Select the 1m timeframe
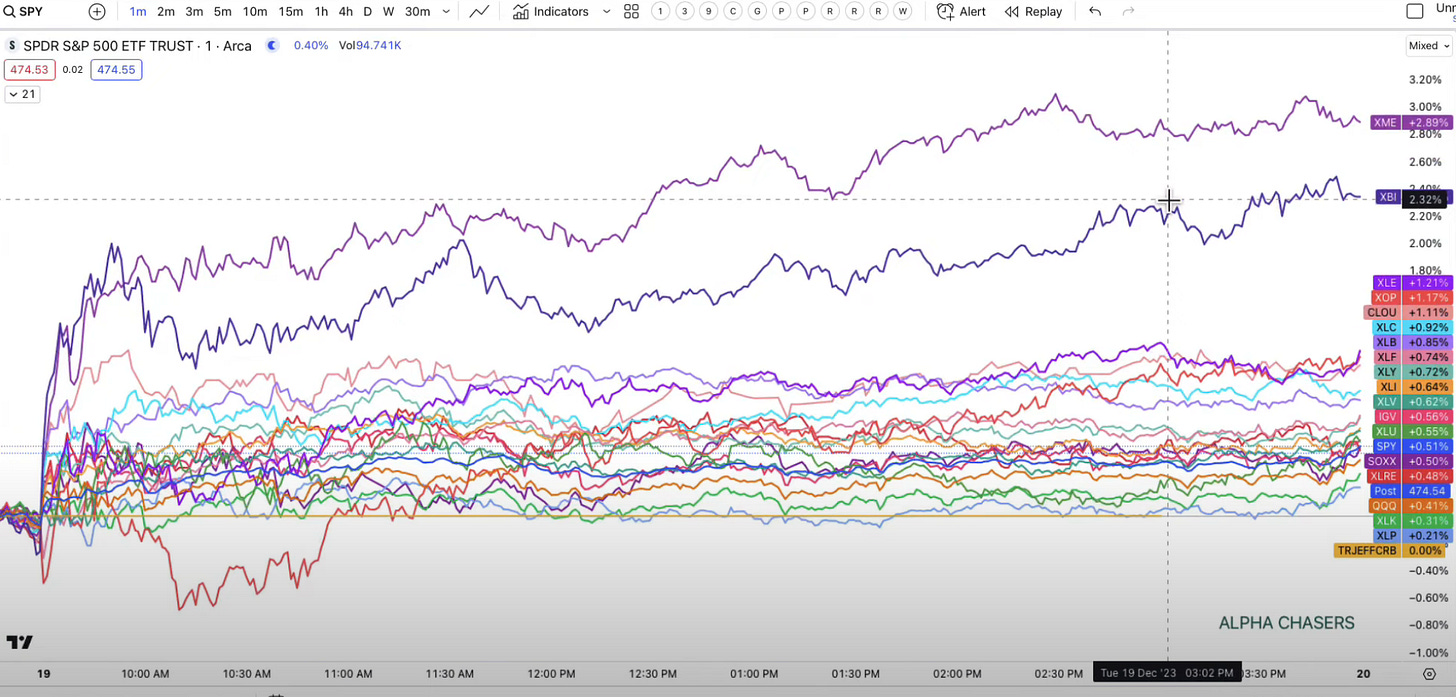This screenshot has height=697, width=1456. (138, 12)
